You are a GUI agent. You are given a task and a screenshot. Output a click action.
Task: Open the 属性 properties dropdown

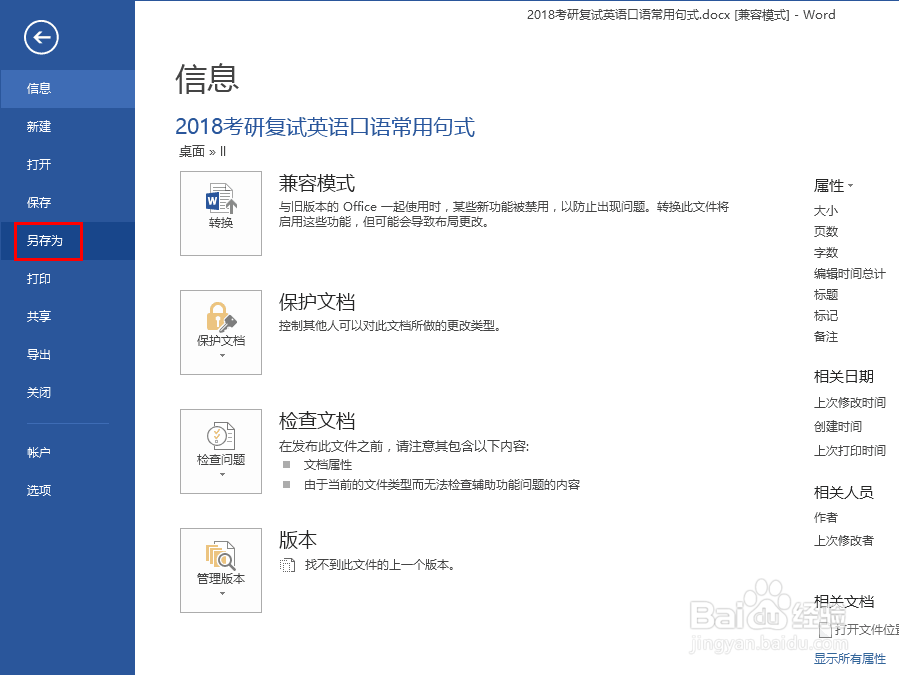coord(833,184)
